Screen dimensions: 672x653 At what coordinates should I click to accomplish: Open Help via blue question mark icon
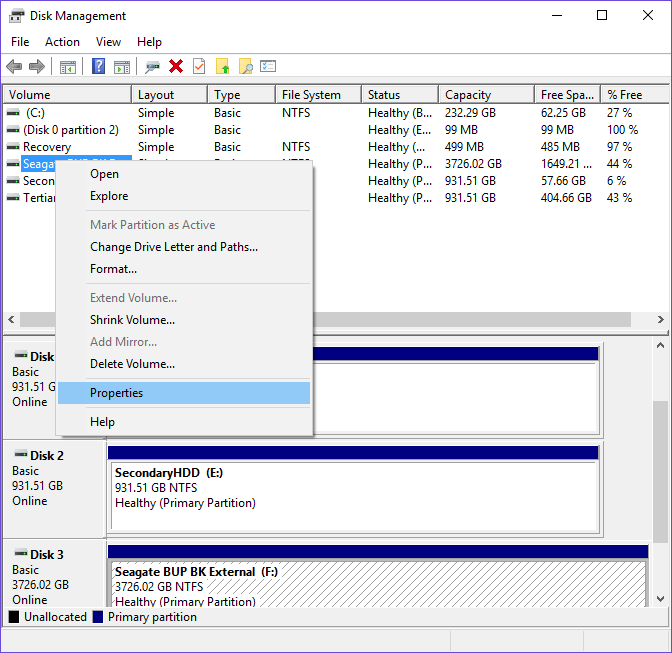[99, 67]
